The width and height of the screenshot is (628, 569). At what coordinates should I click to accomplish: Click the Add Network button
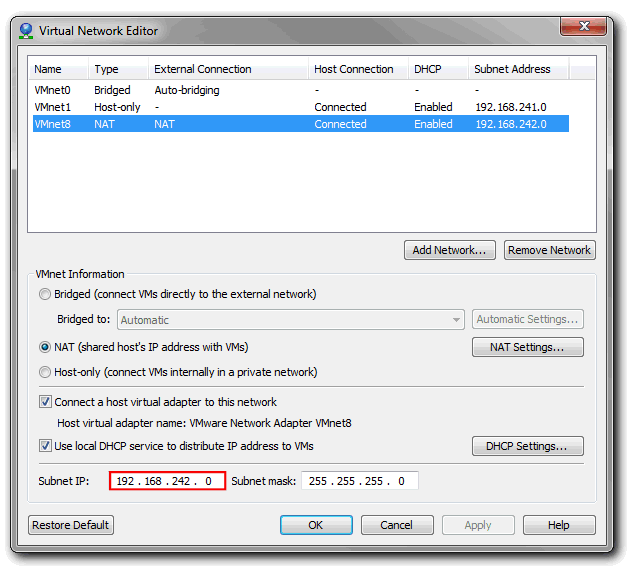click(449, 250)
